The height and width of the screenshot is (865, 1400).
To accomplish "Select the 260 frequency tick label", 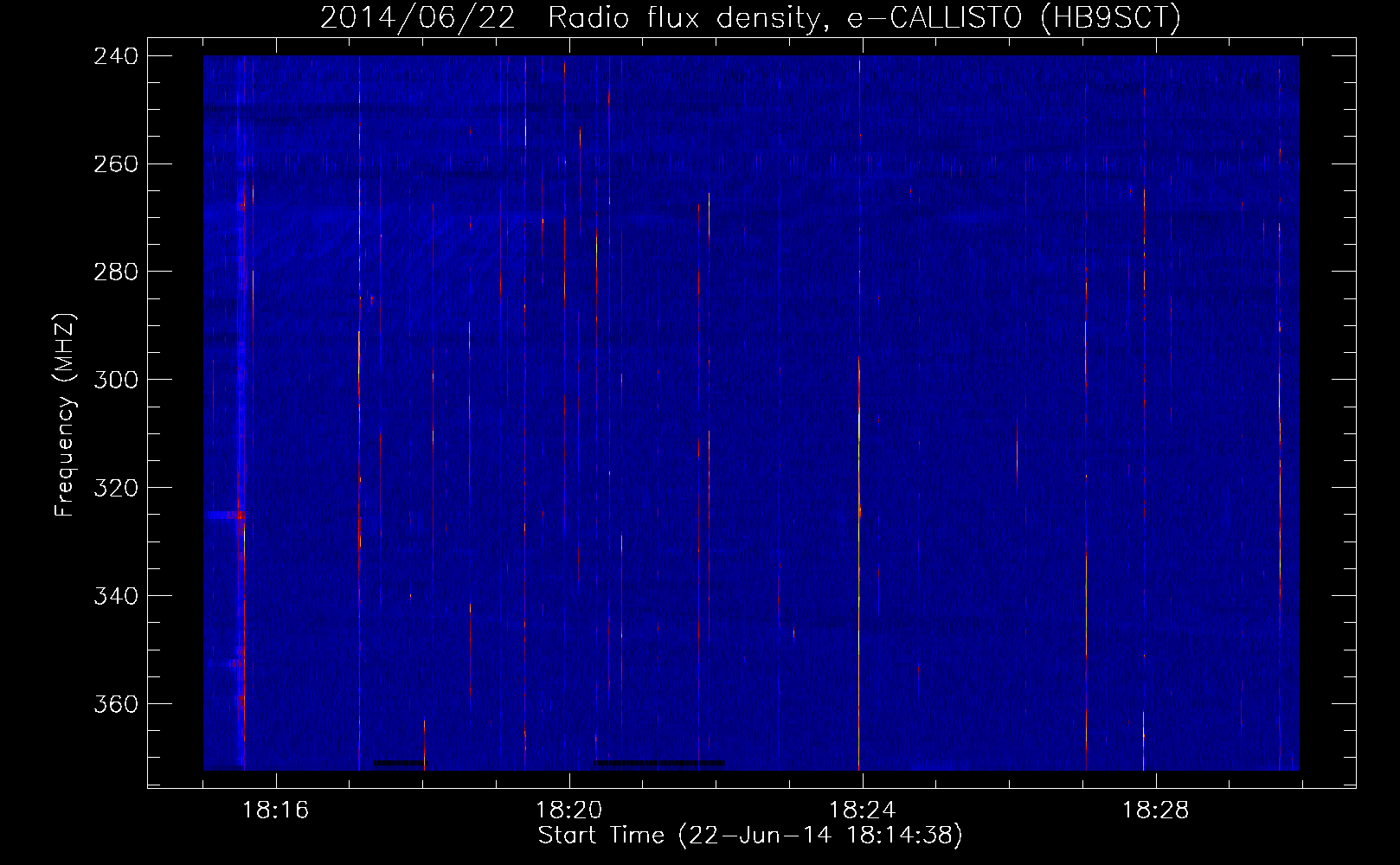I will click(x=116, y=164).
